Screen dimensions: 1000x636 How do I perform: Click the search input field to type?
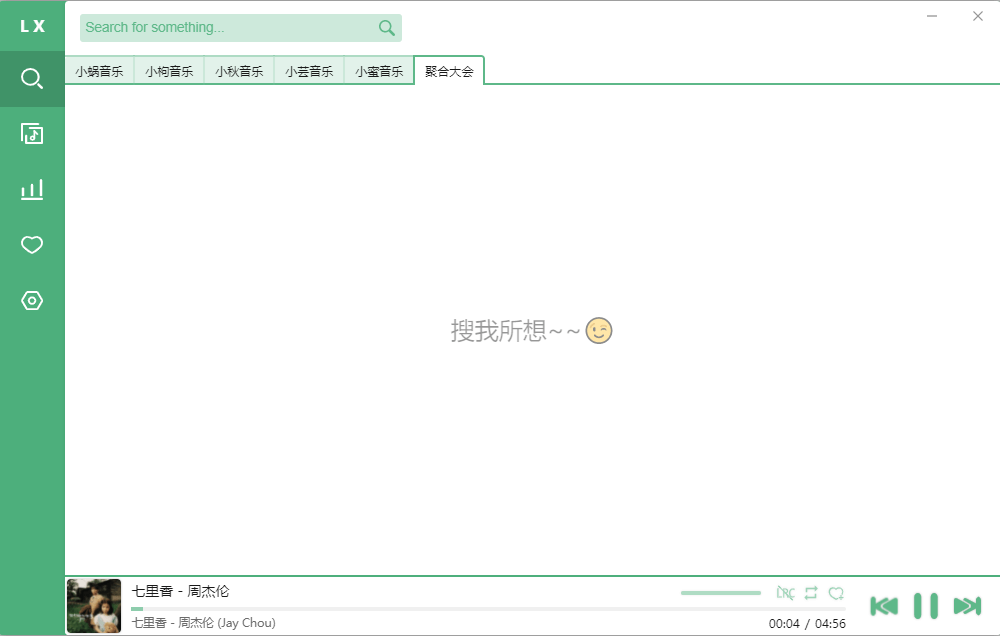click(x=220, y=27)
